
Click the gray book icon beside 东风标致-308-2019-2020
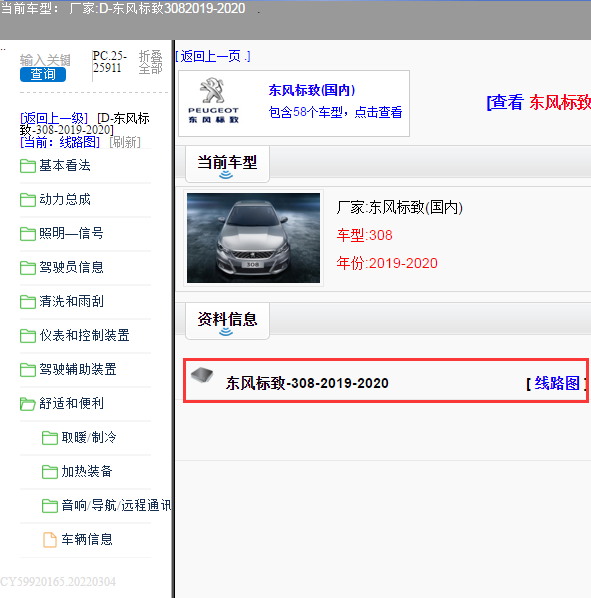[x=202, y=375]
